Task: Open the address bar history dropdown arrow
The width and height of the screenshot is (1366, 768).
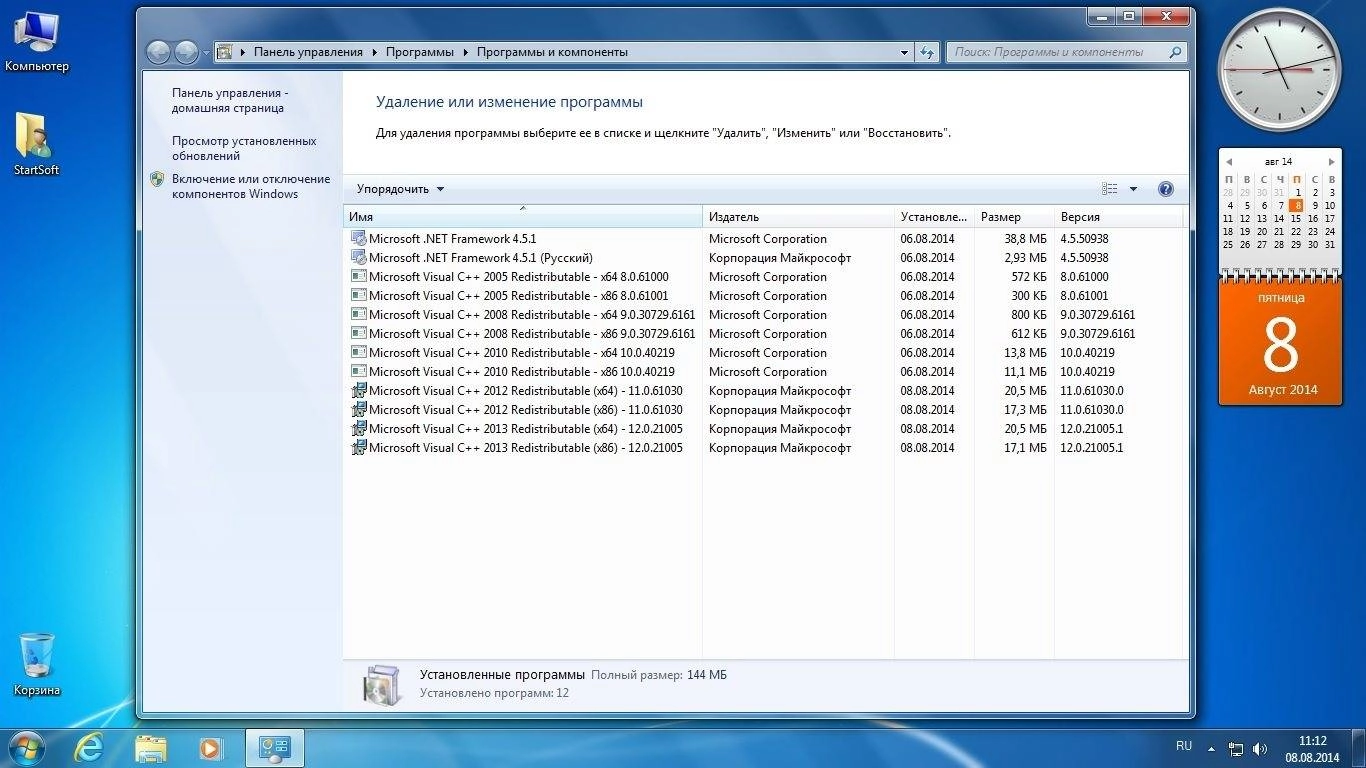Action: (904, 52)
